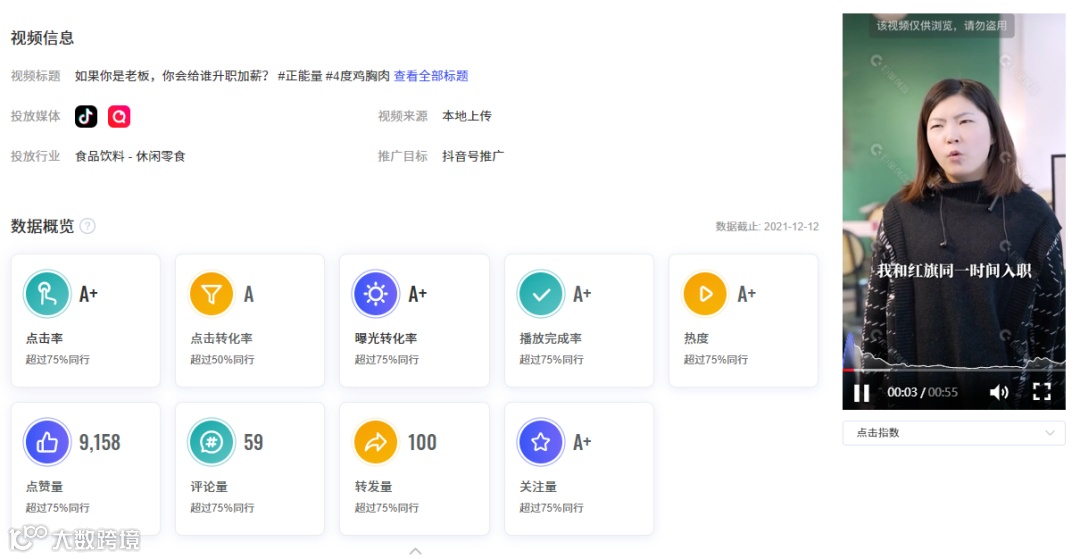
Task: Click the 点击转化率 label
Action: [222, 339]
